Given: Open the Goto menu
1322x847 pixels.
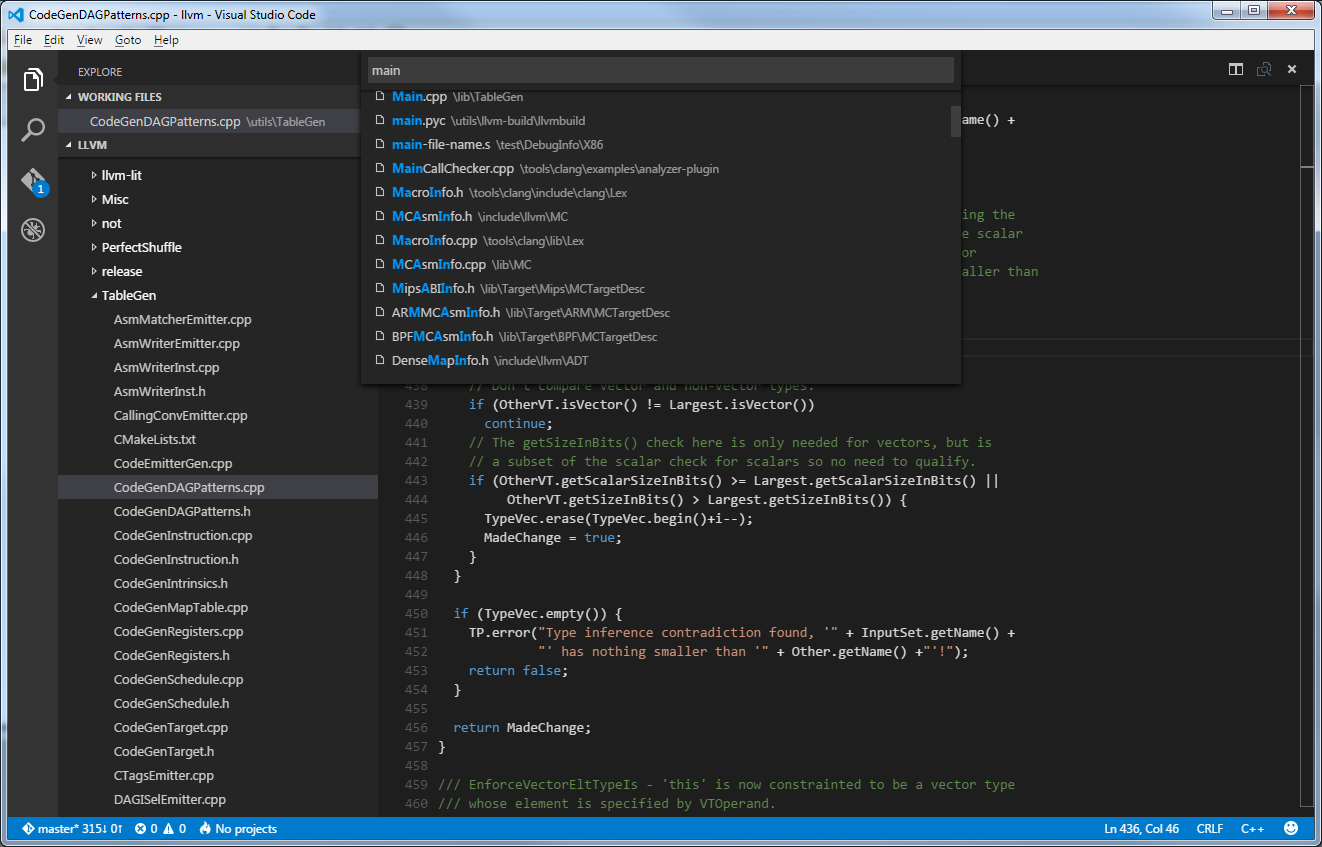Looking at the screenshot, I should pos(127,39).
